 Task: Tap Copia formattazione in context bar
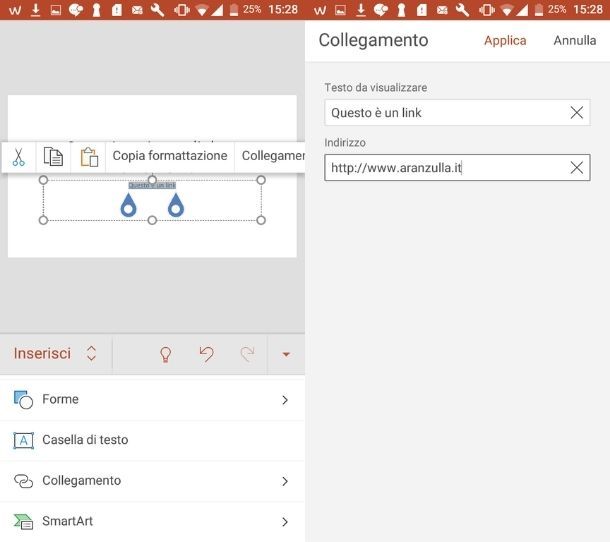pos(170,156)
